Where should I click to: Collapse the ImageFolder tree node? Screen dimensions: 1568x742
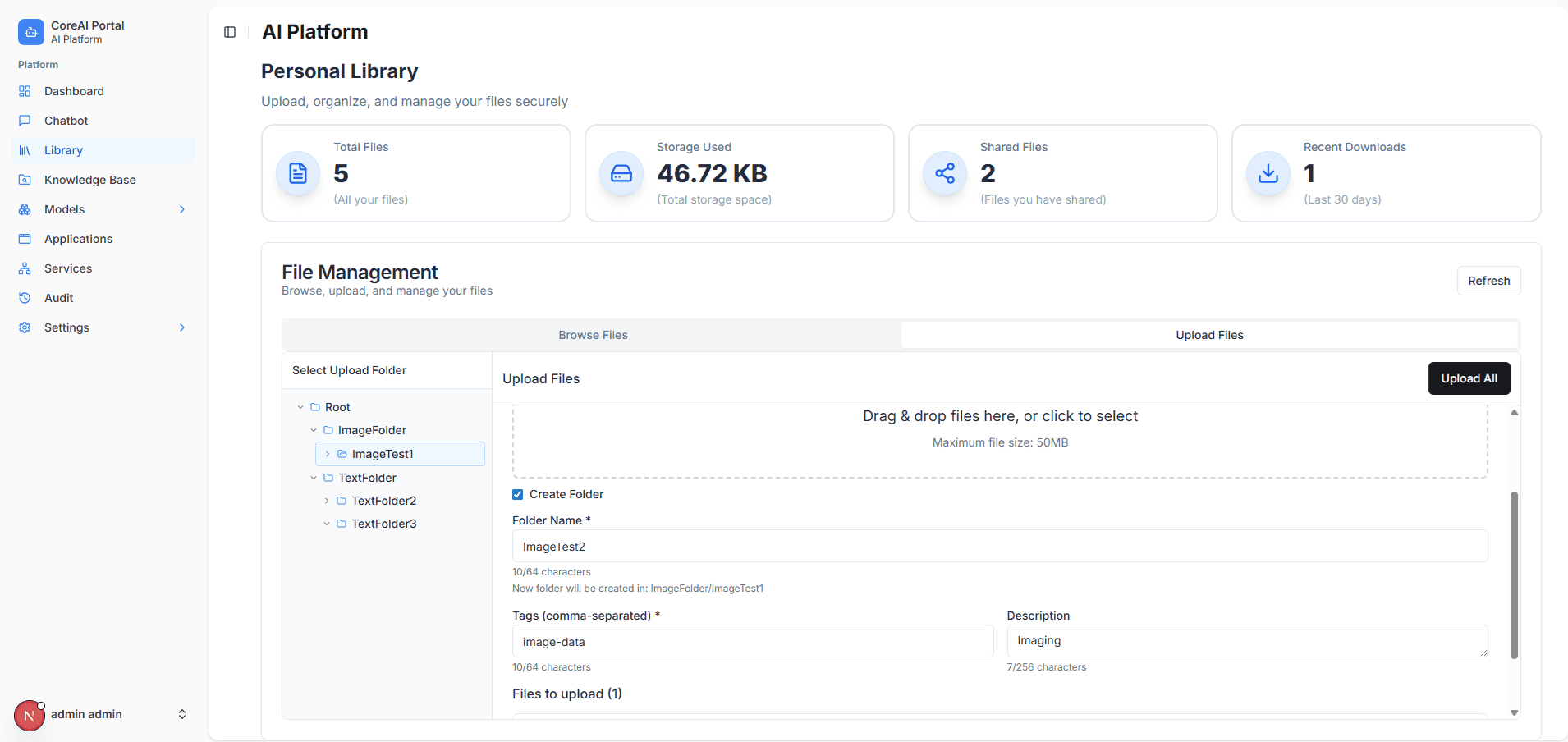tap(314, 430)
